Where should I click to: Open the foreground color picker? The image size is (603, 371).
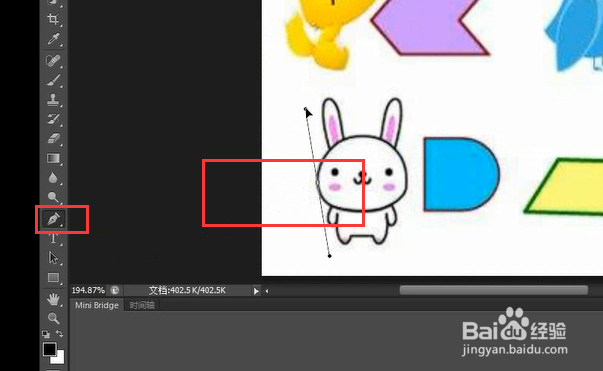click(49, 349)
